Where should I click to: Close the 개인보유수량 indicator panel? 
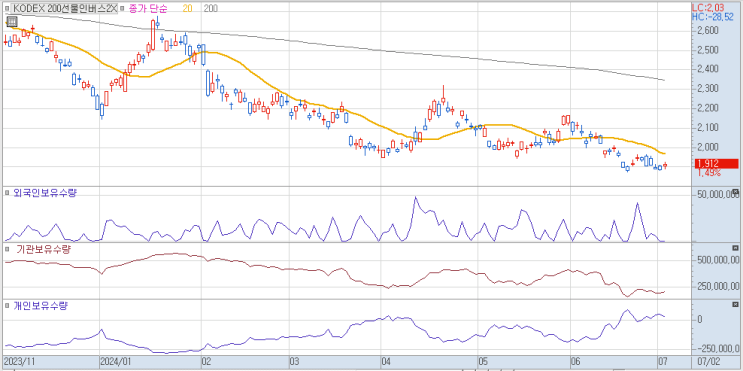click(735, 305)
